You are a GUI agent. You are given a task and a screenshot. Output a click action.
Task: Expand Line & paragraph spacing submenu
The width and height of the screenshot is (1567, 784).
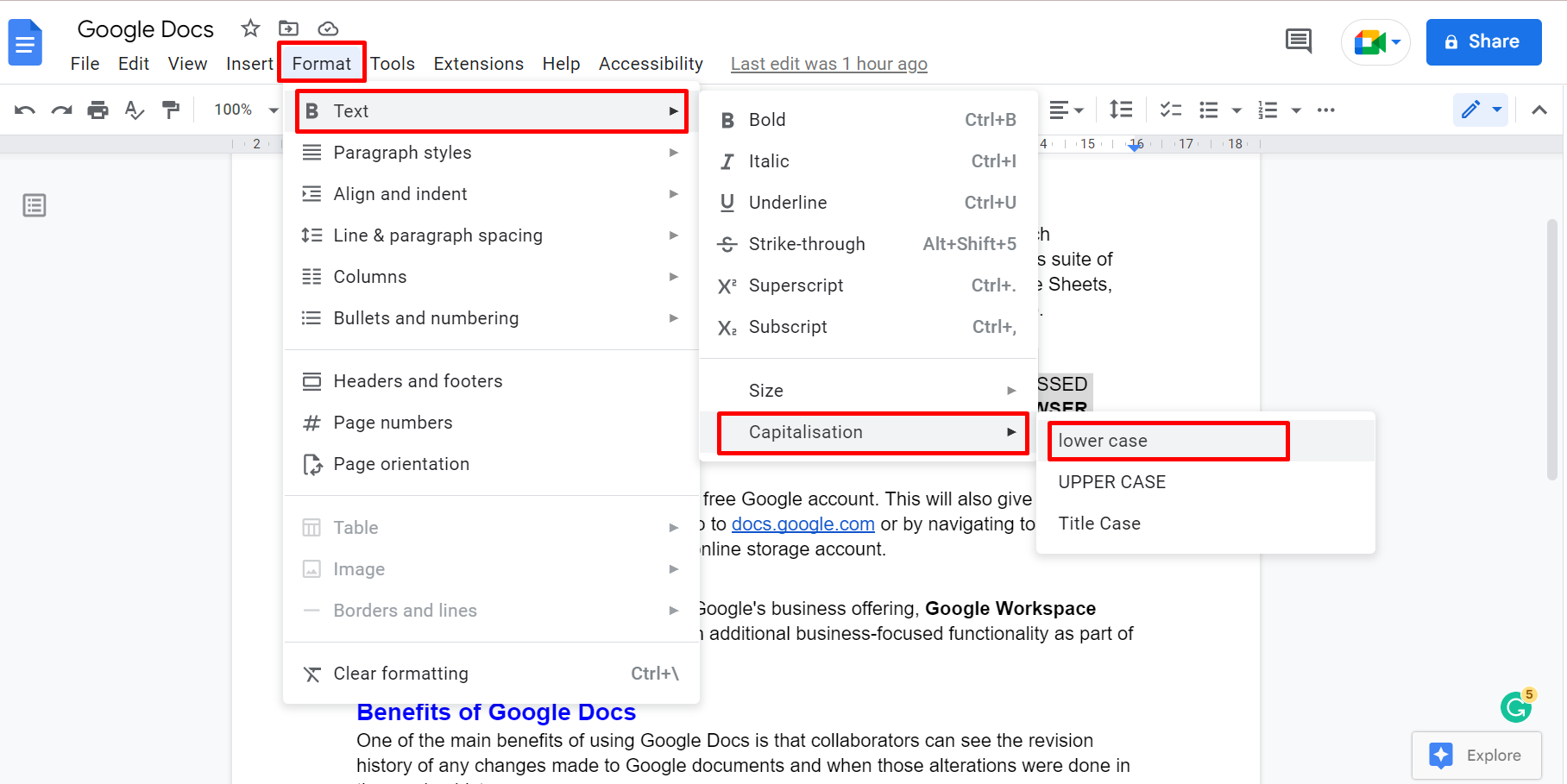point(491,235)
